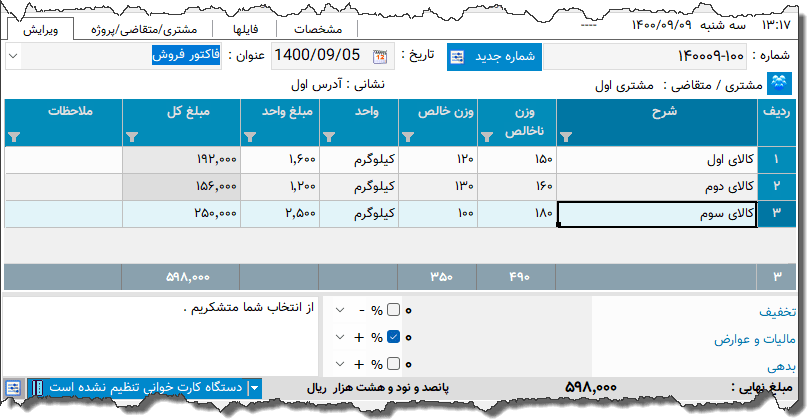This screenshot has height=420, width=807.
Task: Switch to the فایلها tab
Action: tap(245, 29)
